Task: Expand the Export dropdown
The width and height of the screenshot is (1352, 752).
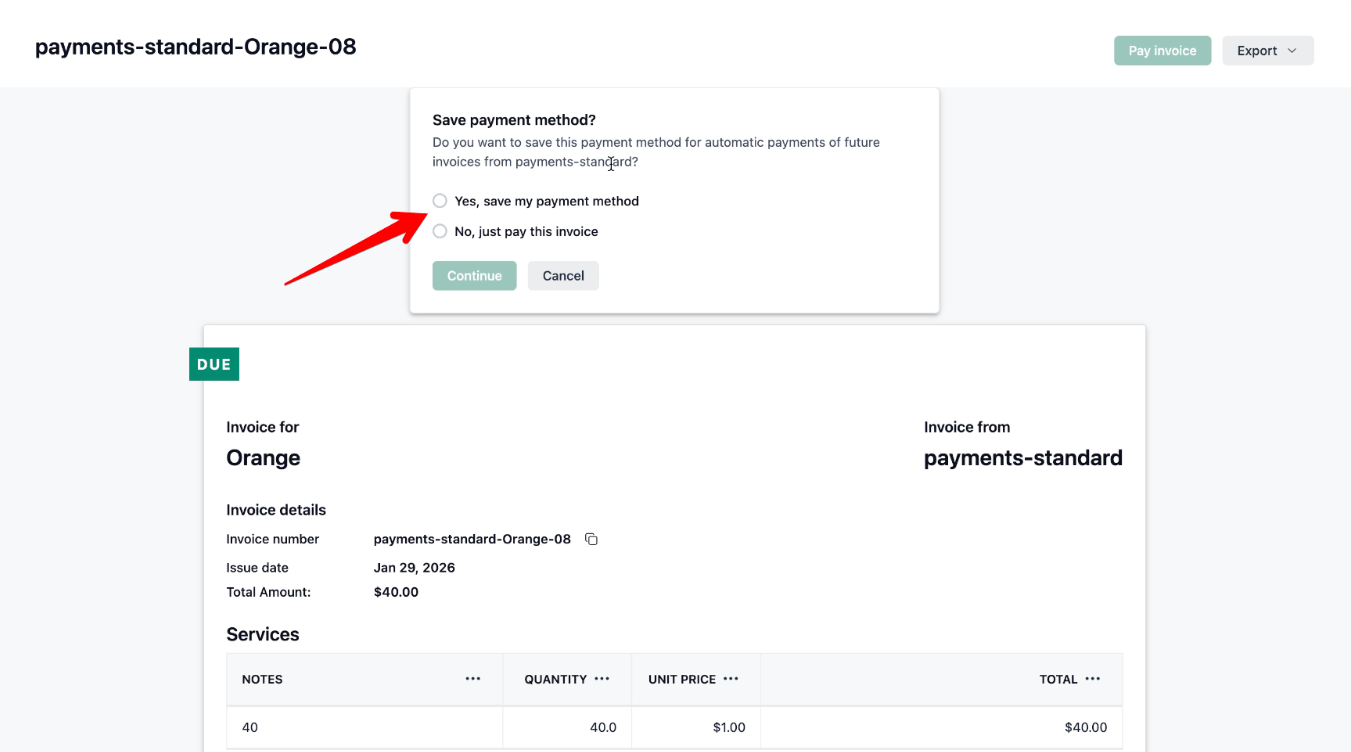Action: 1267,51
